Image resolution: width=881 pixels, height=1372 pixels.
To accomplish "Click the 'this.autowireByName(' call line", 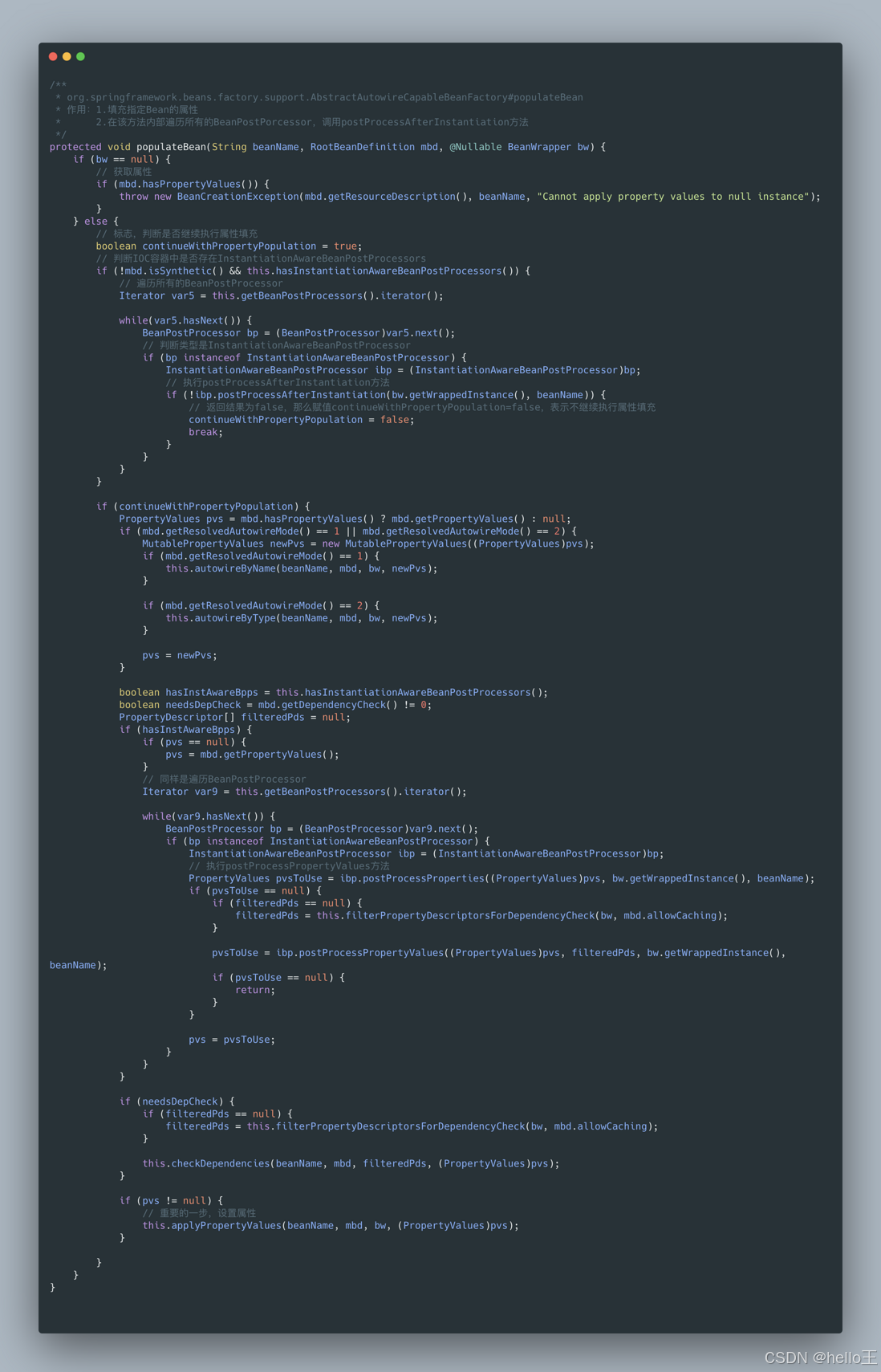I will [302, 568].
